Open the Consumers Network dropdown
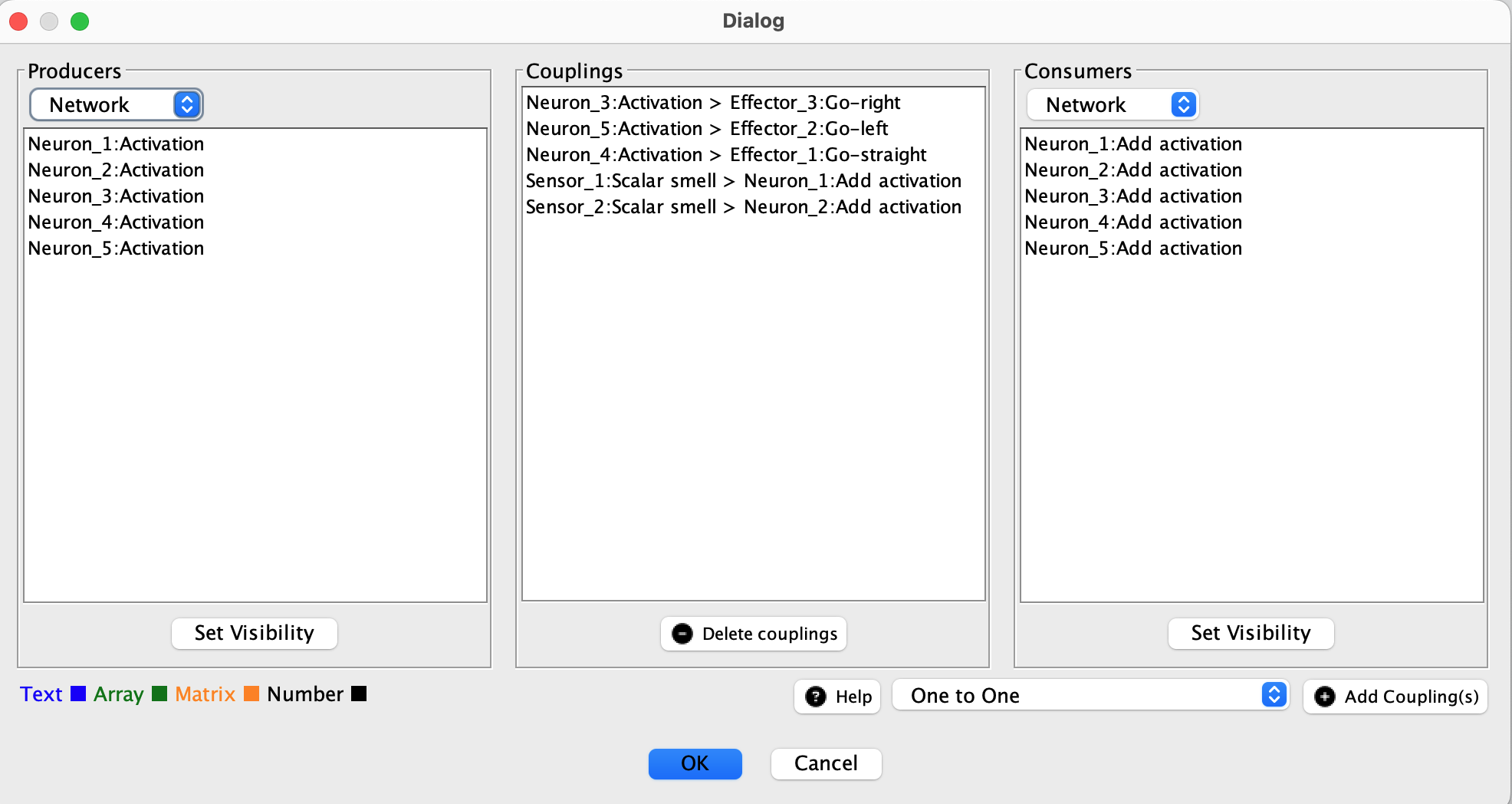Image resolution: width=1512 pixels, height=804 pixels. [1113, 105]
